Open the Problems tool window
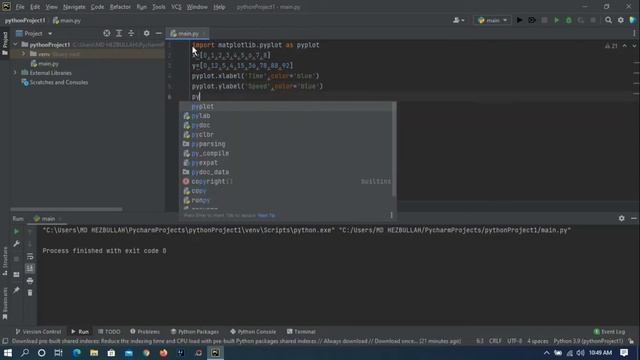The height and width of the screenshot is (360, 640). (145, 331)
